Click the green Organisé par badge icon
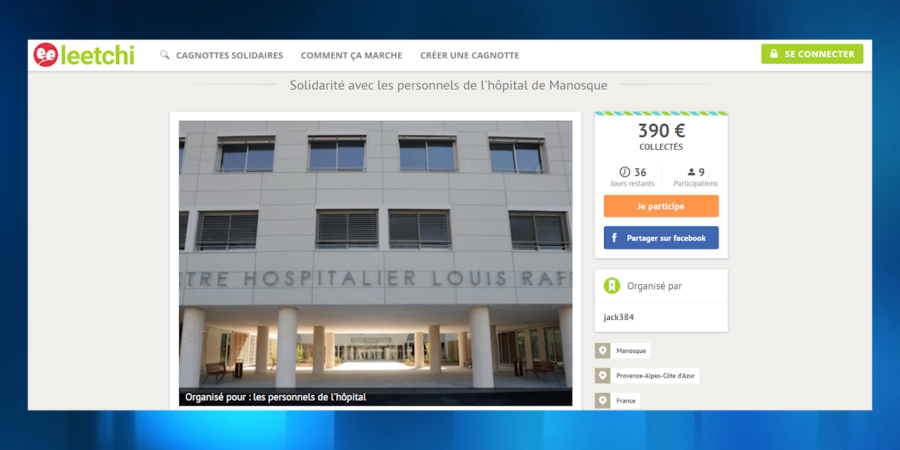 (612, 286)
